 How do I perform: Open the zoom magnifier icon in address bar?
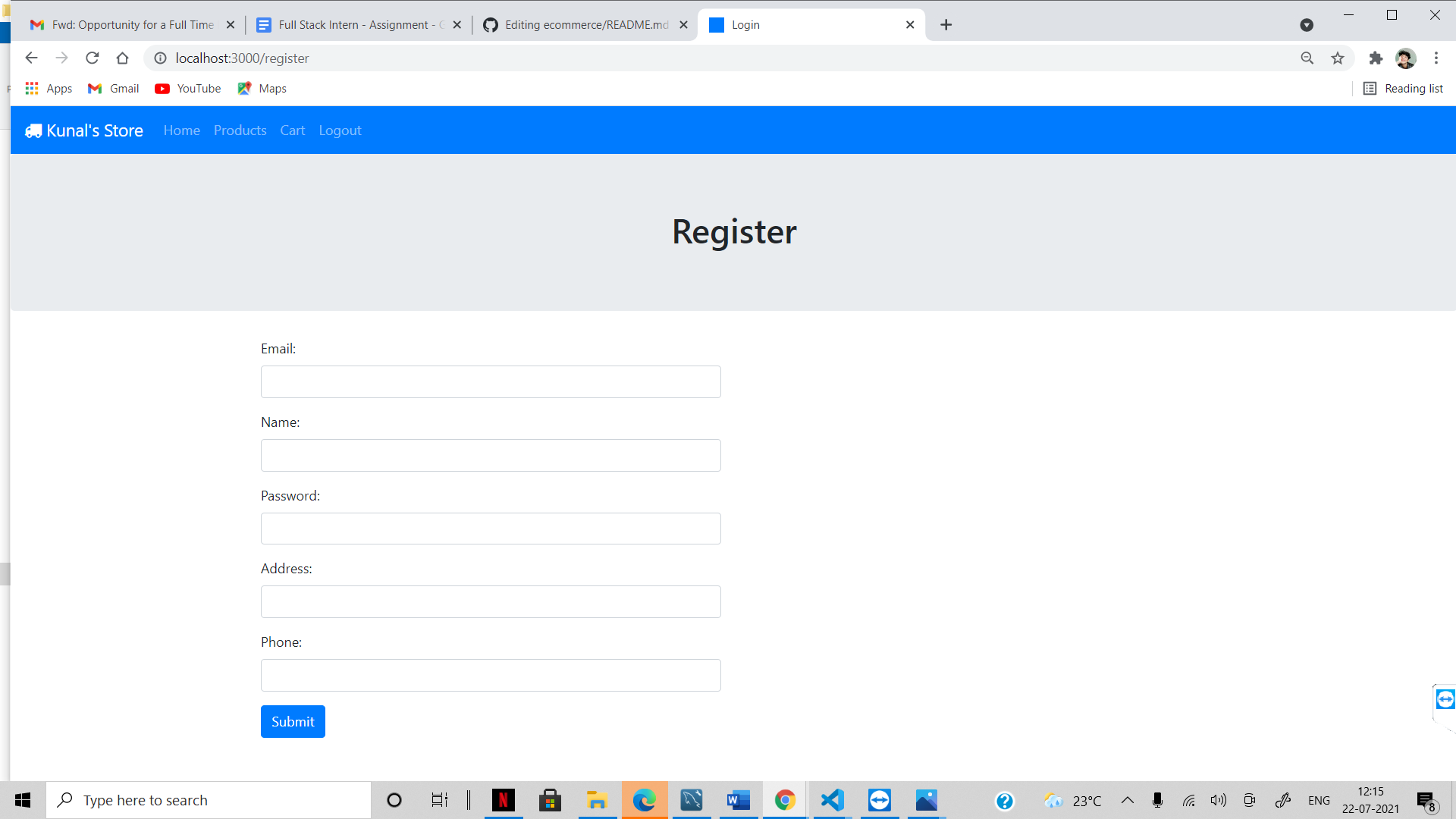click(1307, 58)
